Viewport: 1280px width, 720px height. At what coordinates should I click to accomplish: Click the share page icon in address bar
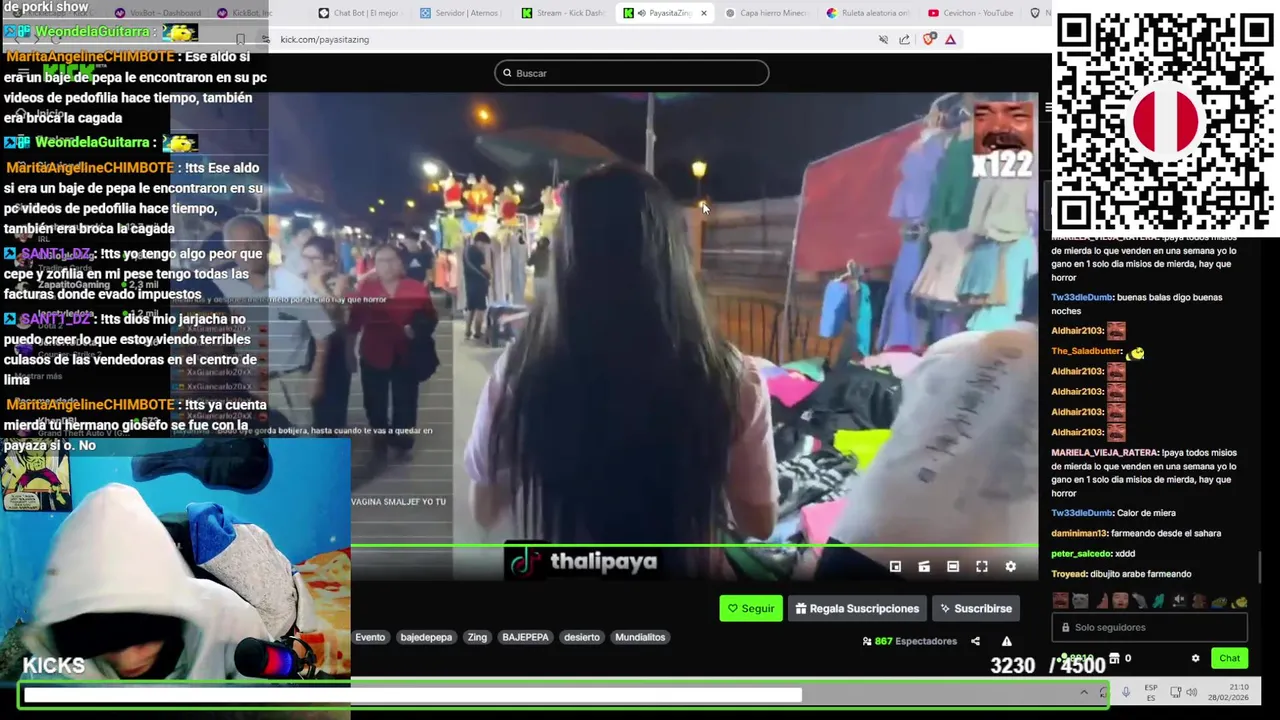[x=904, y=39]
